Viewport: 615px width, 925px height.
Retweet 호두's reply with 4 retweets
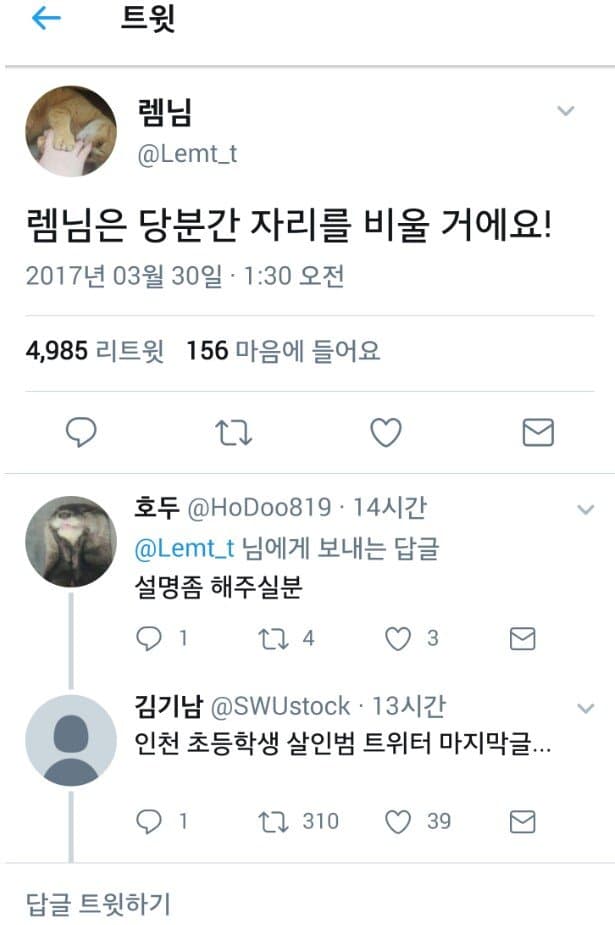[272, 638]
